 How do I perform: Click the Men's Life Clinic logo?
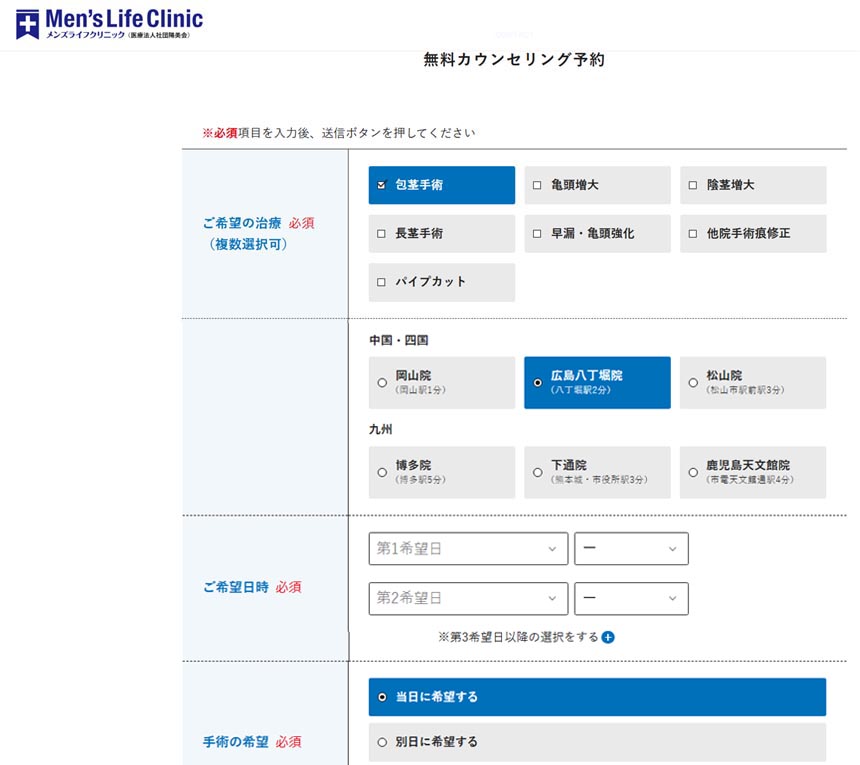pyautogui.click(x=109, y=24)
